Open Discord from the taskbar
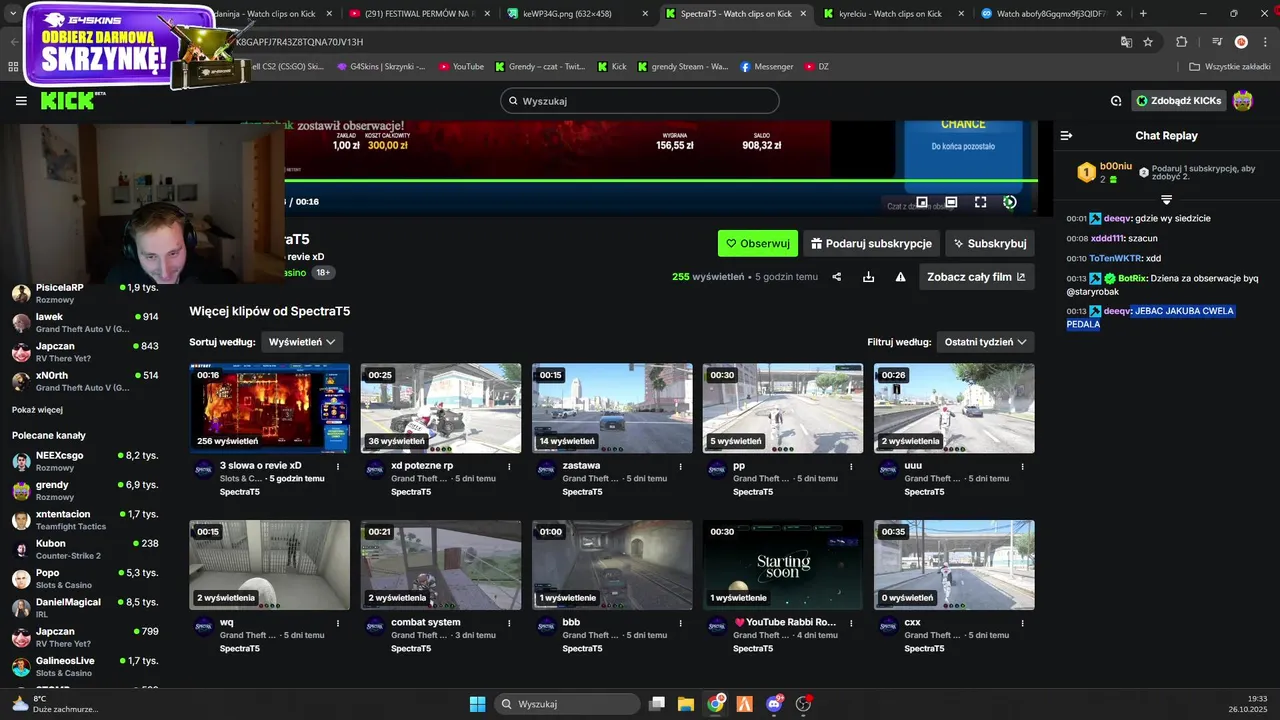 (x=774, y=704)
